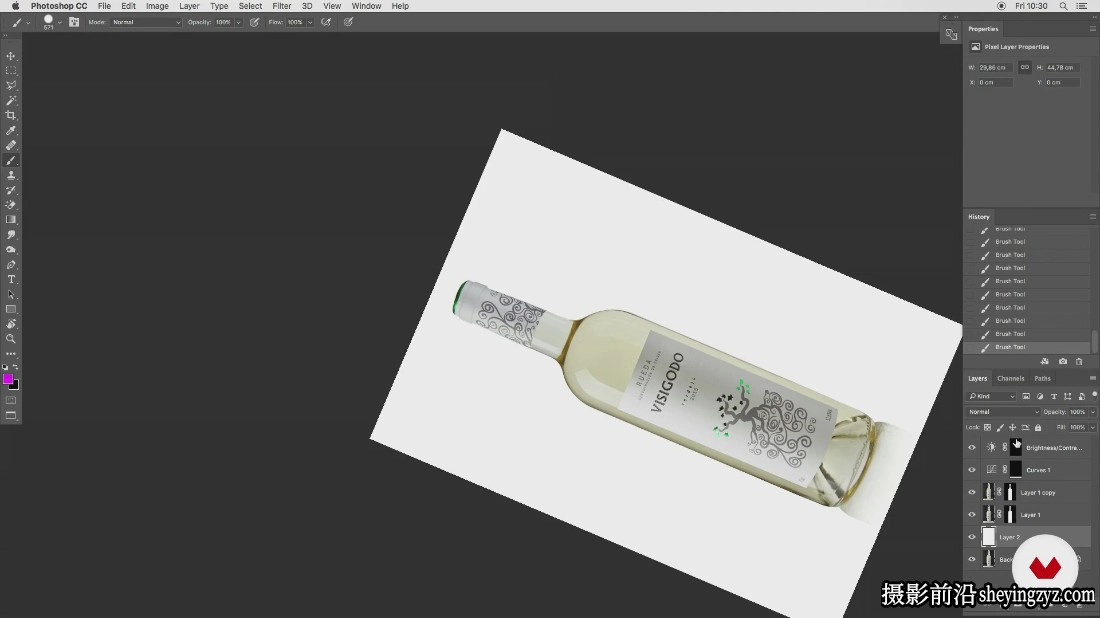Image resolution: width=1100 pixels, height=618 pixels.
Task: Toggle link width and height
Action: click(1025, 67)
